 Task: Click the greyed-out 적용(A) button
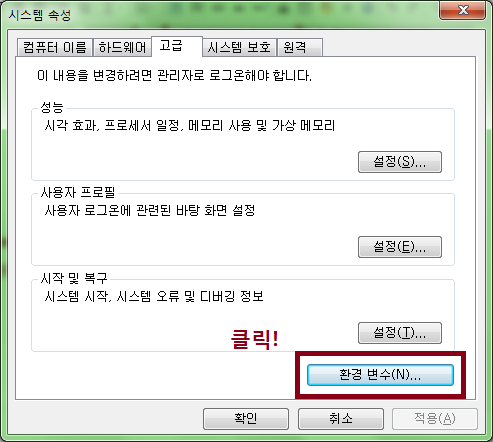tap(435, 419)
